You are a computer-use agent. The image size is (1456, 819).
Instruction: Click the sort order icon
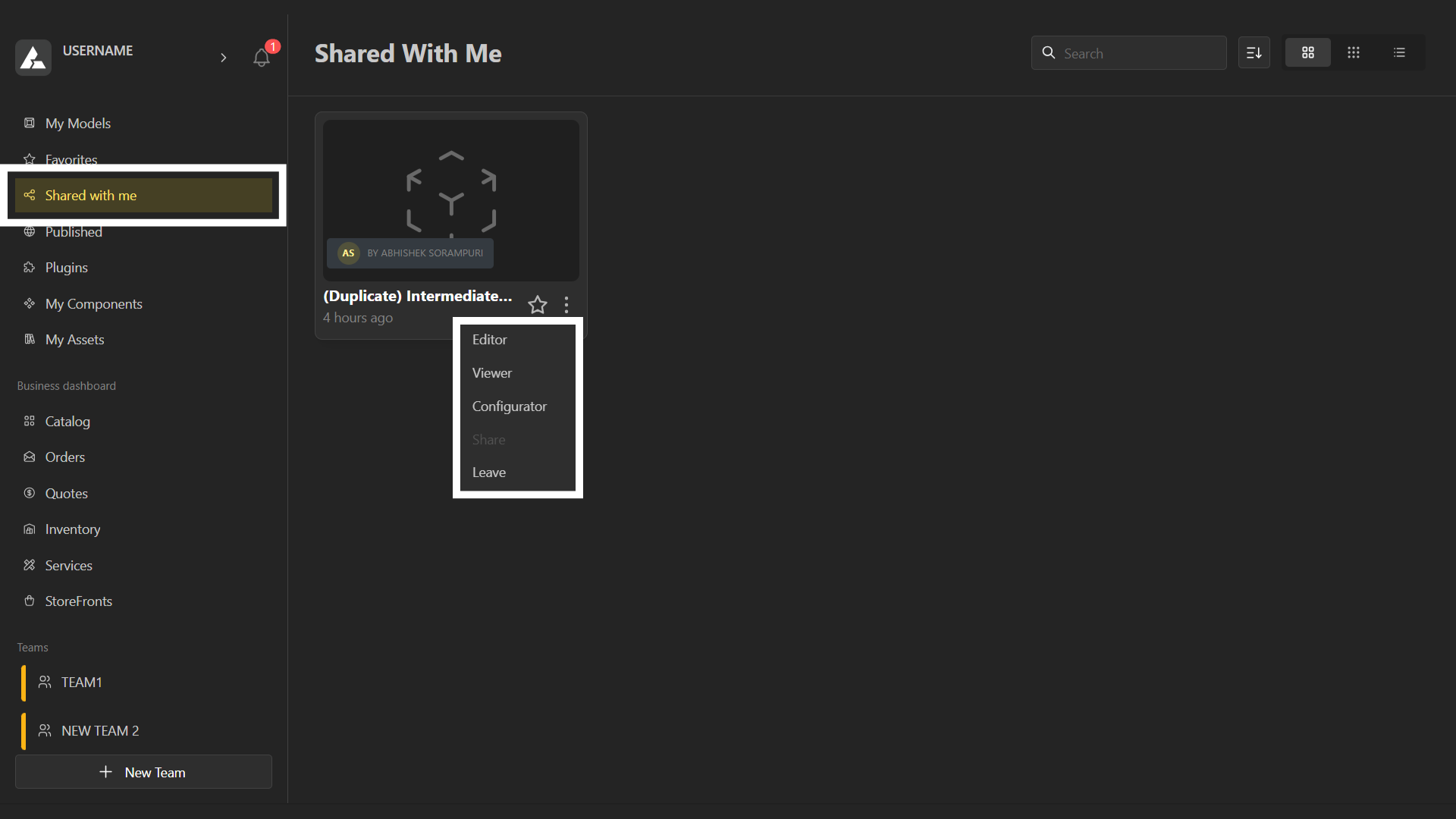tap(1254, 53)
